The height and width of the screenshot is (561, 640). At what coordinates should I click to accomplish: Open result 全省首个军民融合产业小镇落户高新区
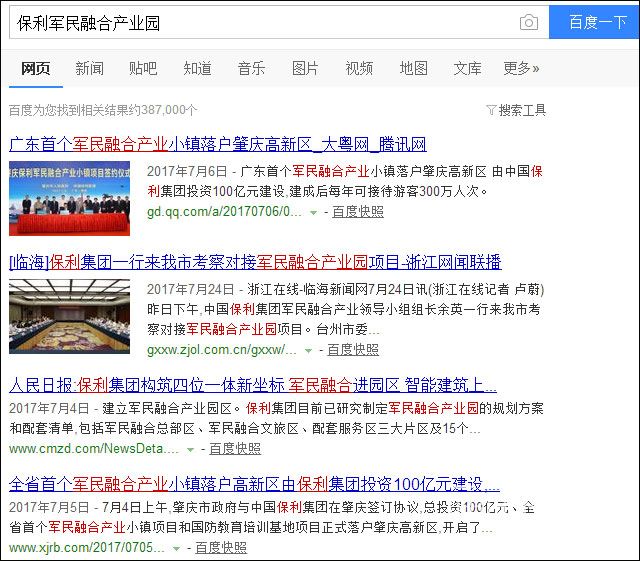click(x=254, y=484)
